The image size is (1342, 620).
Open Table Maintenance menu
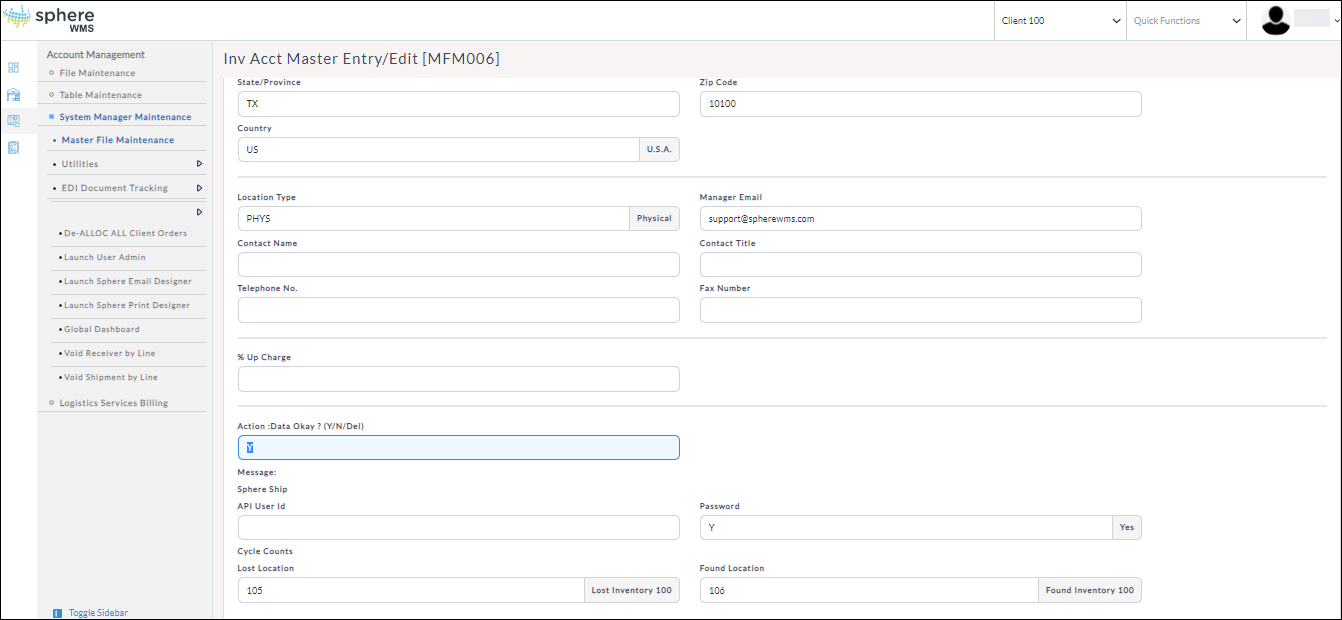pyautogui.click(x=100, y=95)
